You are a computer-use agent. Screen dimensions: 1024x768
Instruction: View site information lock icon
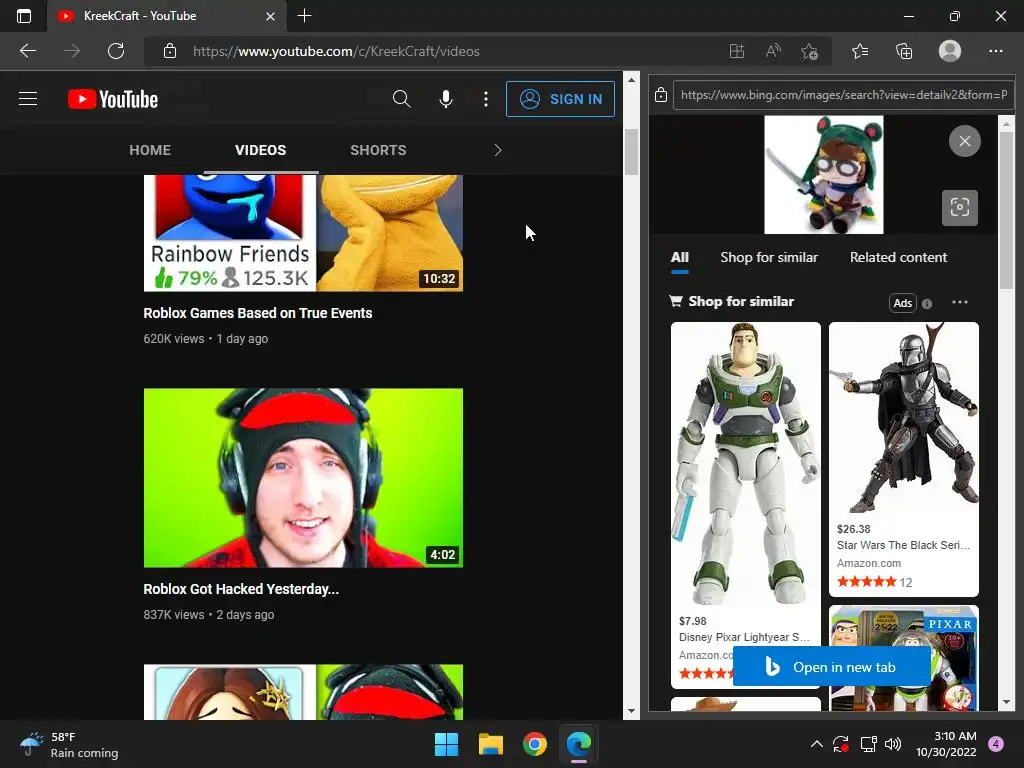coord(170,51)
